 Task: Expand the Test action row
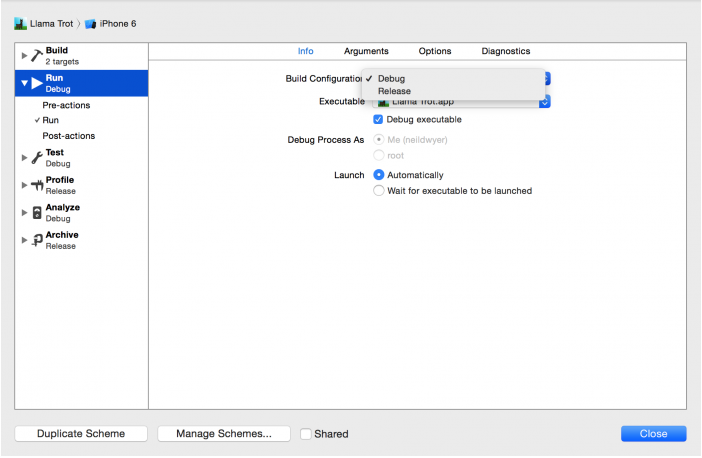(x=24, y=158)
